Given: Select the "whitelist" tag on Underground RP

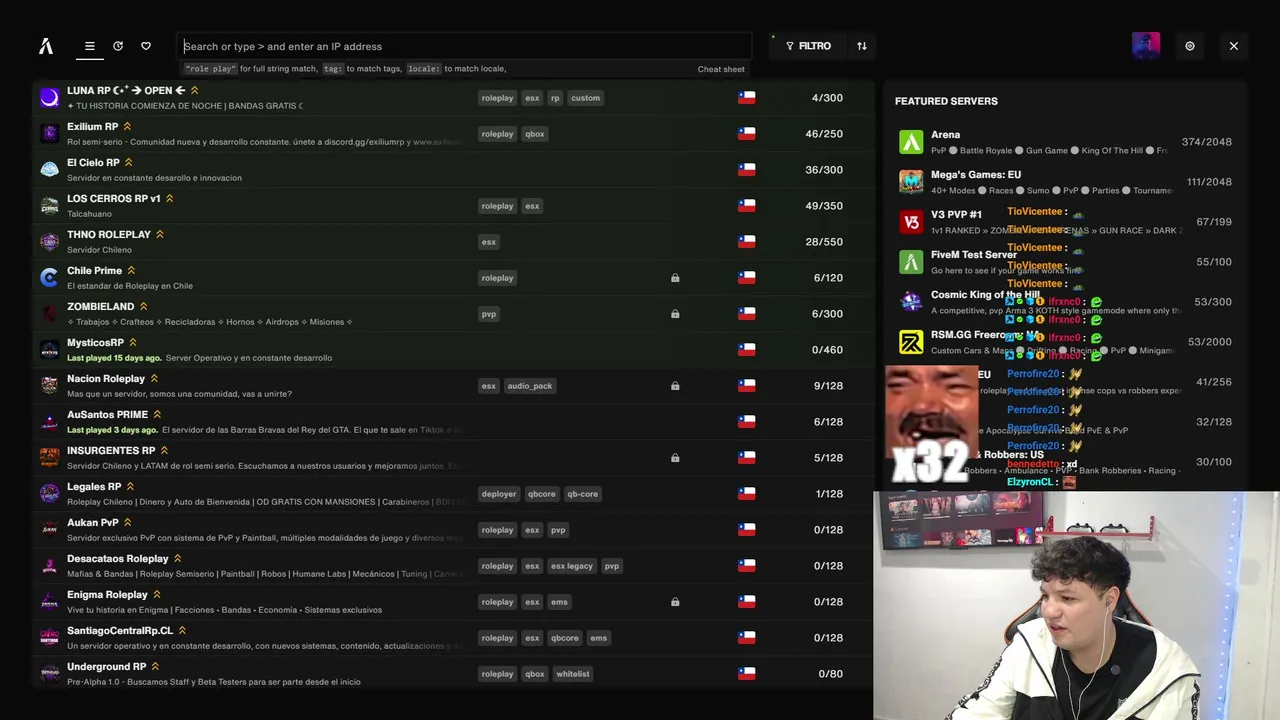Looking at the screenshot, I should tap(572, 674).
